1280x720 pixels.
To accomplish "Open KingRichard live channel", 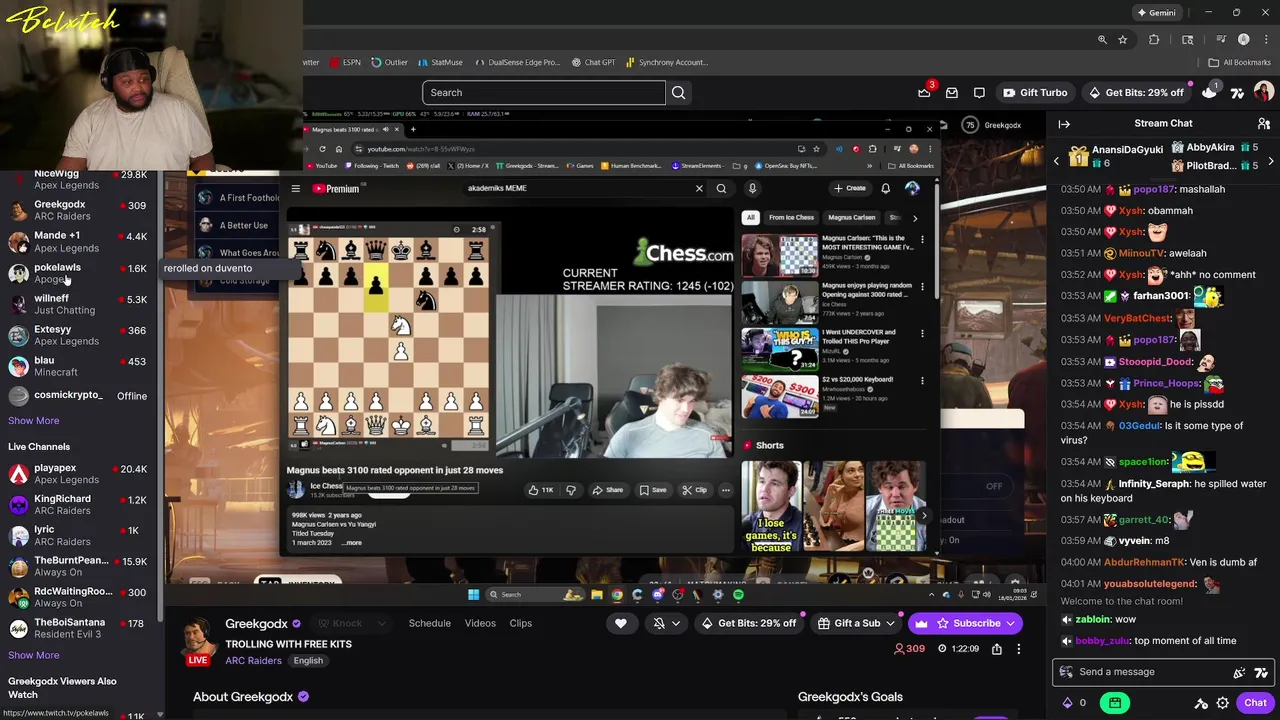I will (78, 504).
